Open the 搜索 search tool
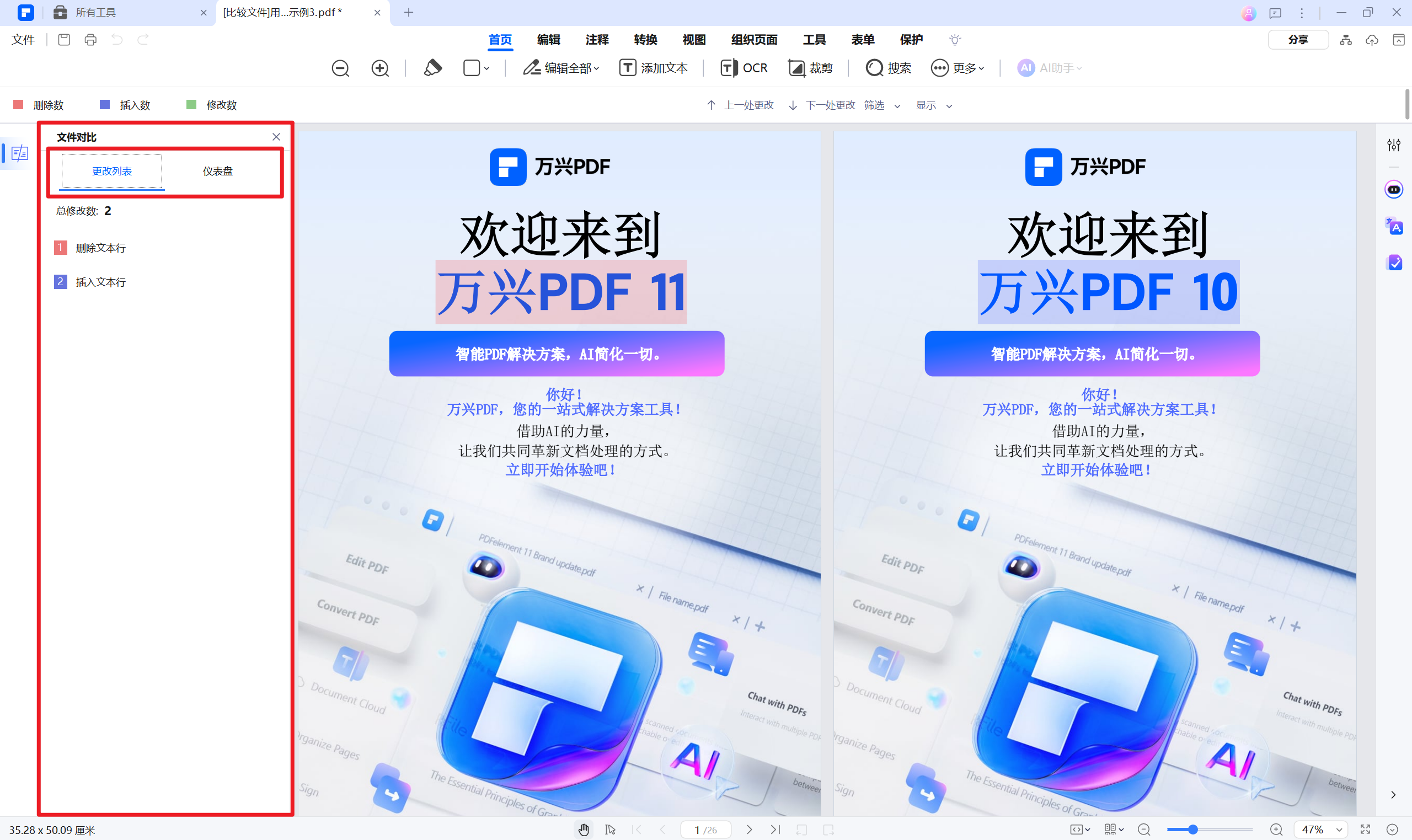Image resolution: width=1412 pixels, height=840 pixels. tap(887, 67)
